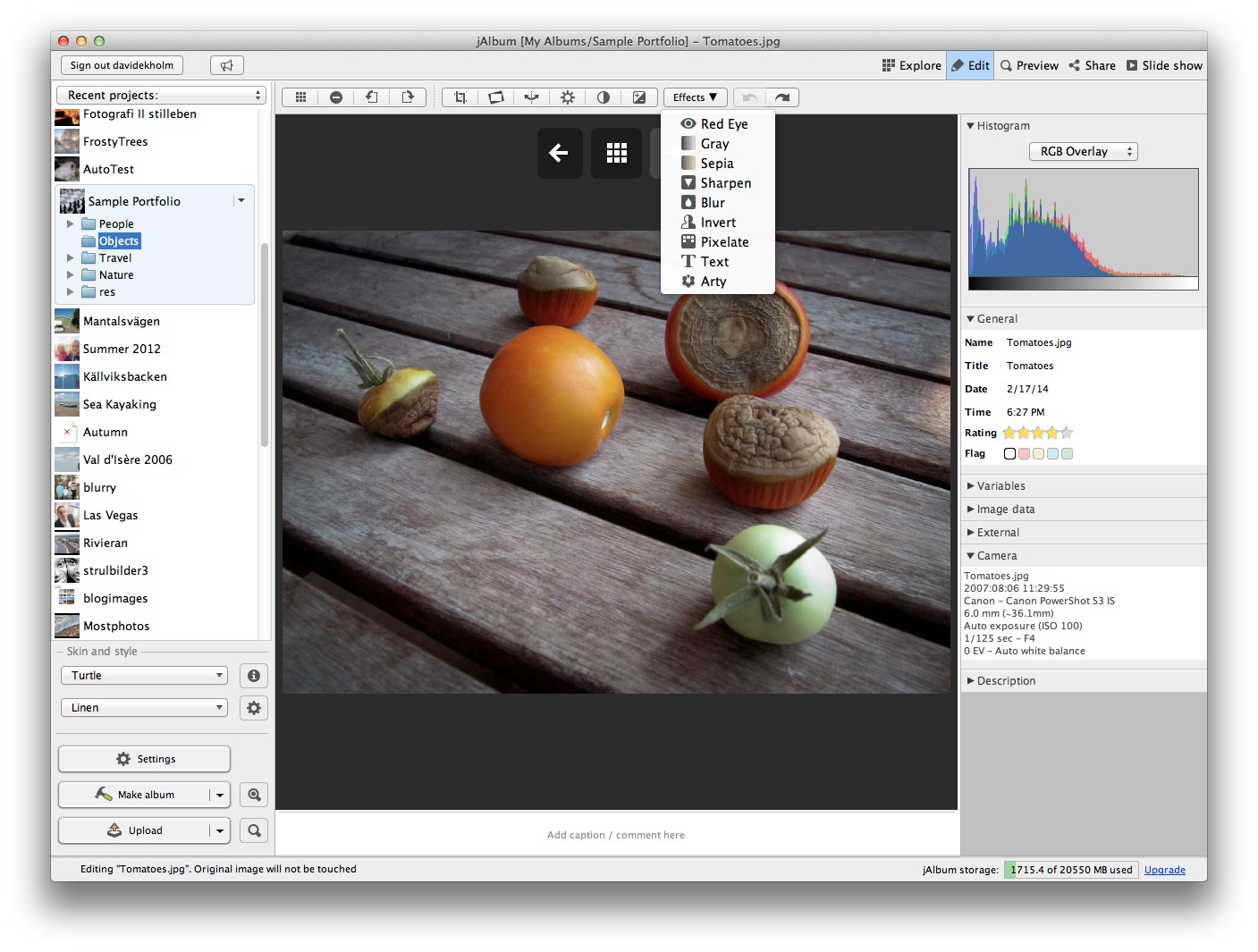Click the Make album button
This screenshot has width=1258, height=952.
[x=134, y=795]
